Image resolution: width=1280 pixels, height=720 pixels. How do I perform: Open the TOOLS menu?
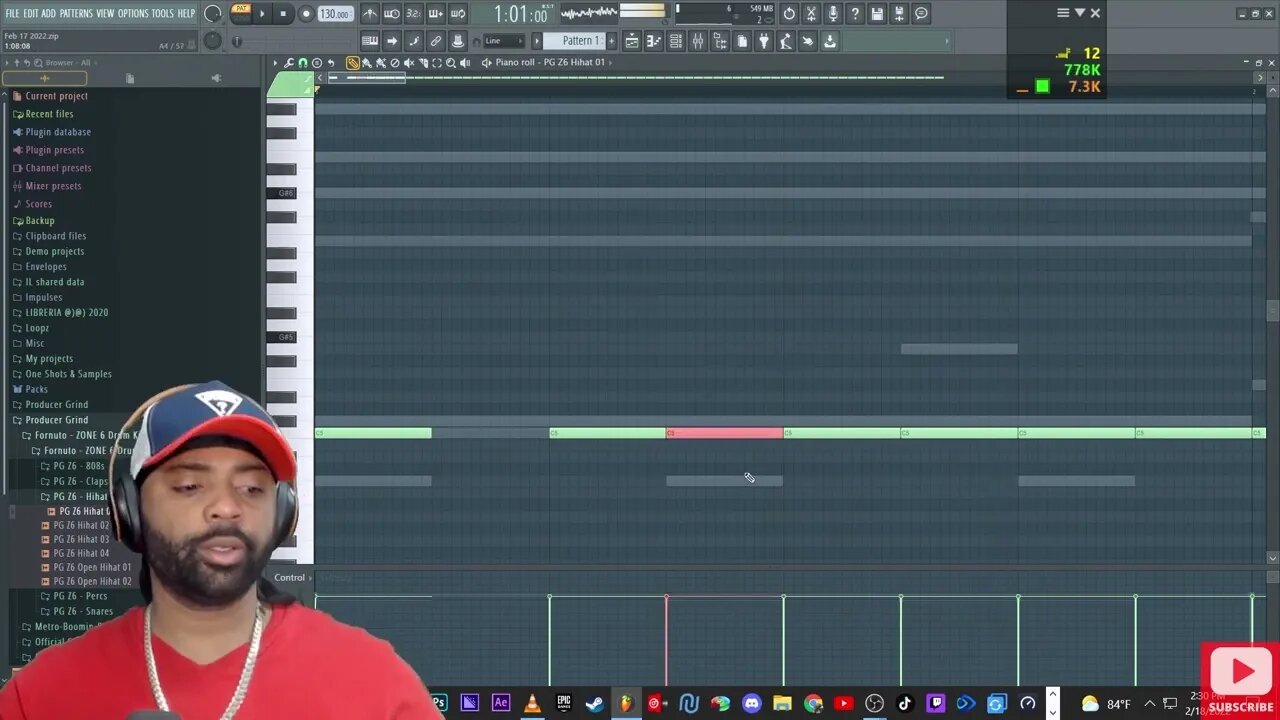click(163, 13)
